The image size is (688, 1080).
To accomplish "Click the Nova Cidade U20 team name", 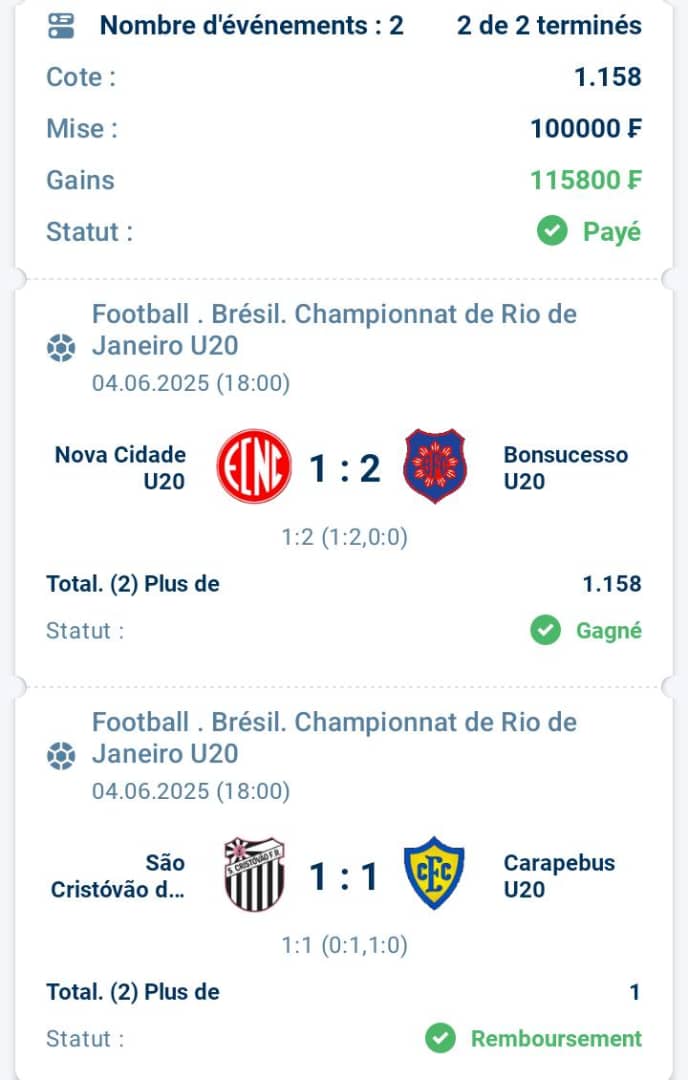I will (120, 468).
